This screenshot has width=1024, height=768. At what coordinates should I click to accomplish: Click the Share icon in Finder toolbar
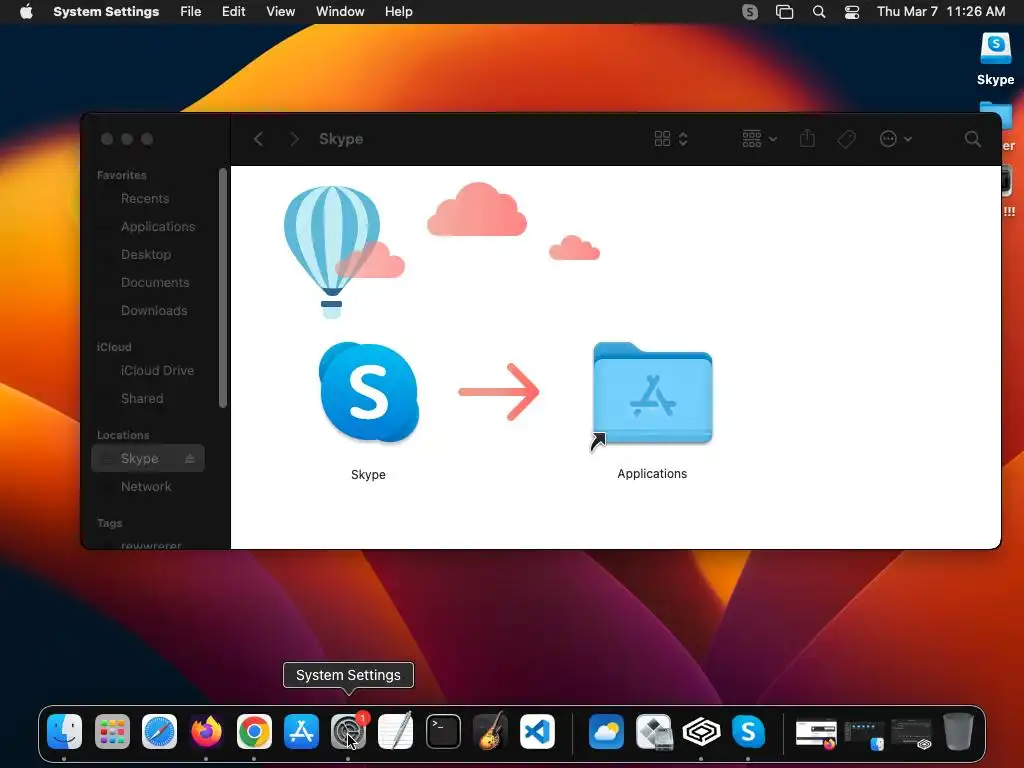click(x=807, y=138)
